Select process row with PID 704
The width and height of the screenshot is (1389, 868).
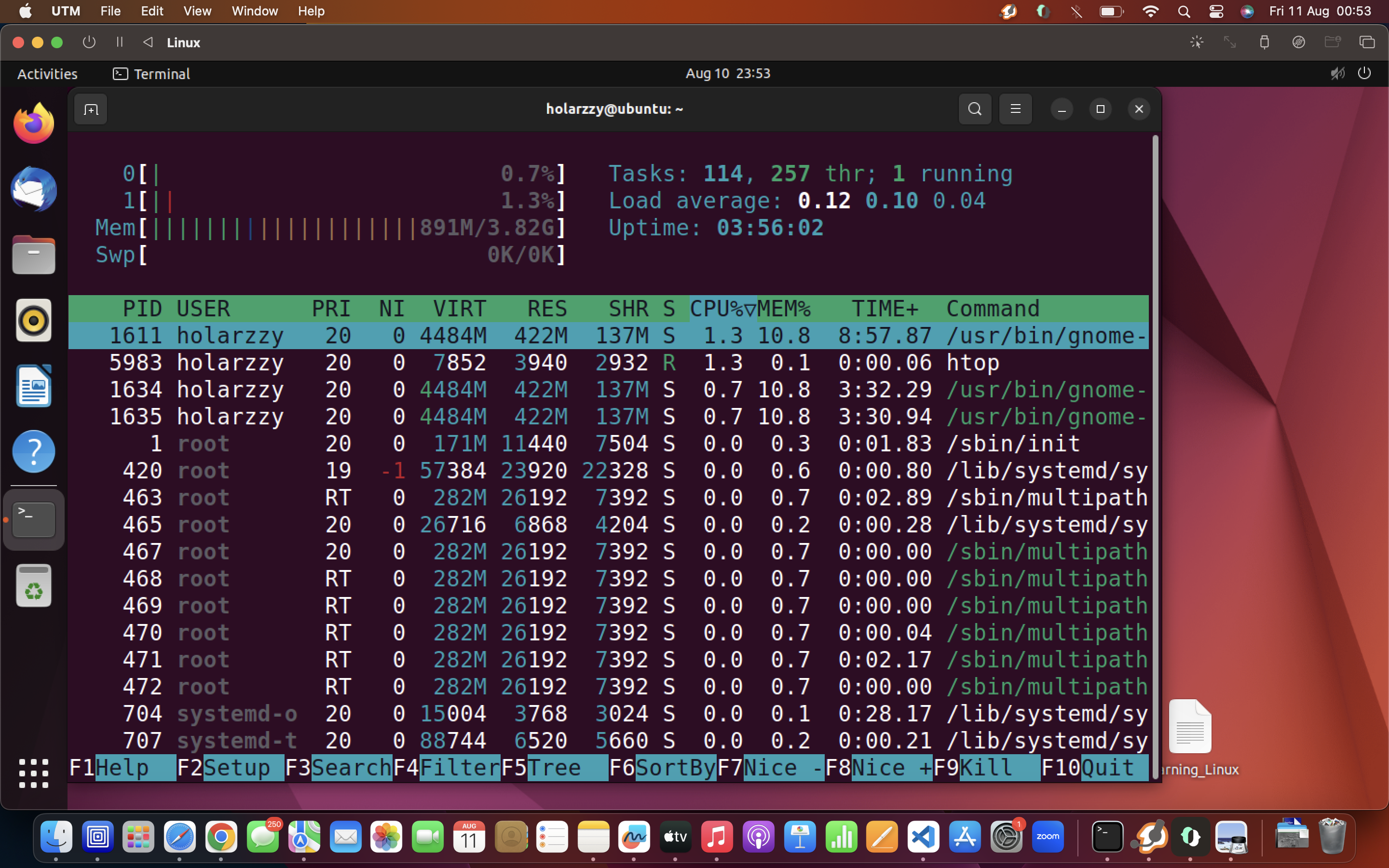tap(608, 714)
